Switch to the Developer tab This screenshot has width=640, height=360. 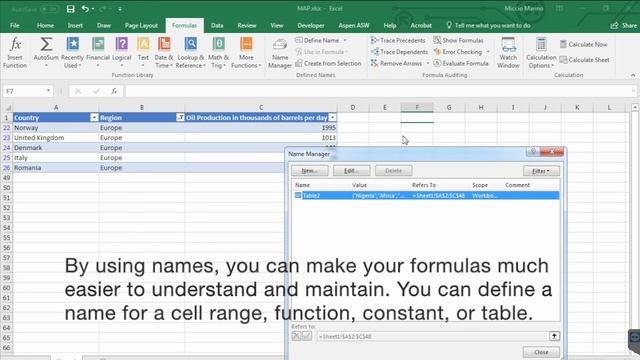[x=311, y=25]
